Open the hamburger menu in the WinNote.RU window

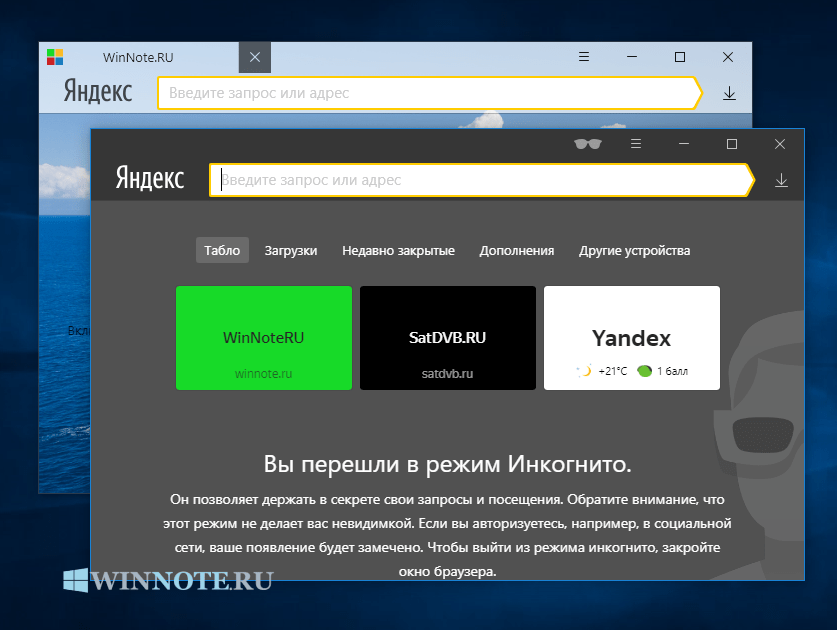coord(584,57)
